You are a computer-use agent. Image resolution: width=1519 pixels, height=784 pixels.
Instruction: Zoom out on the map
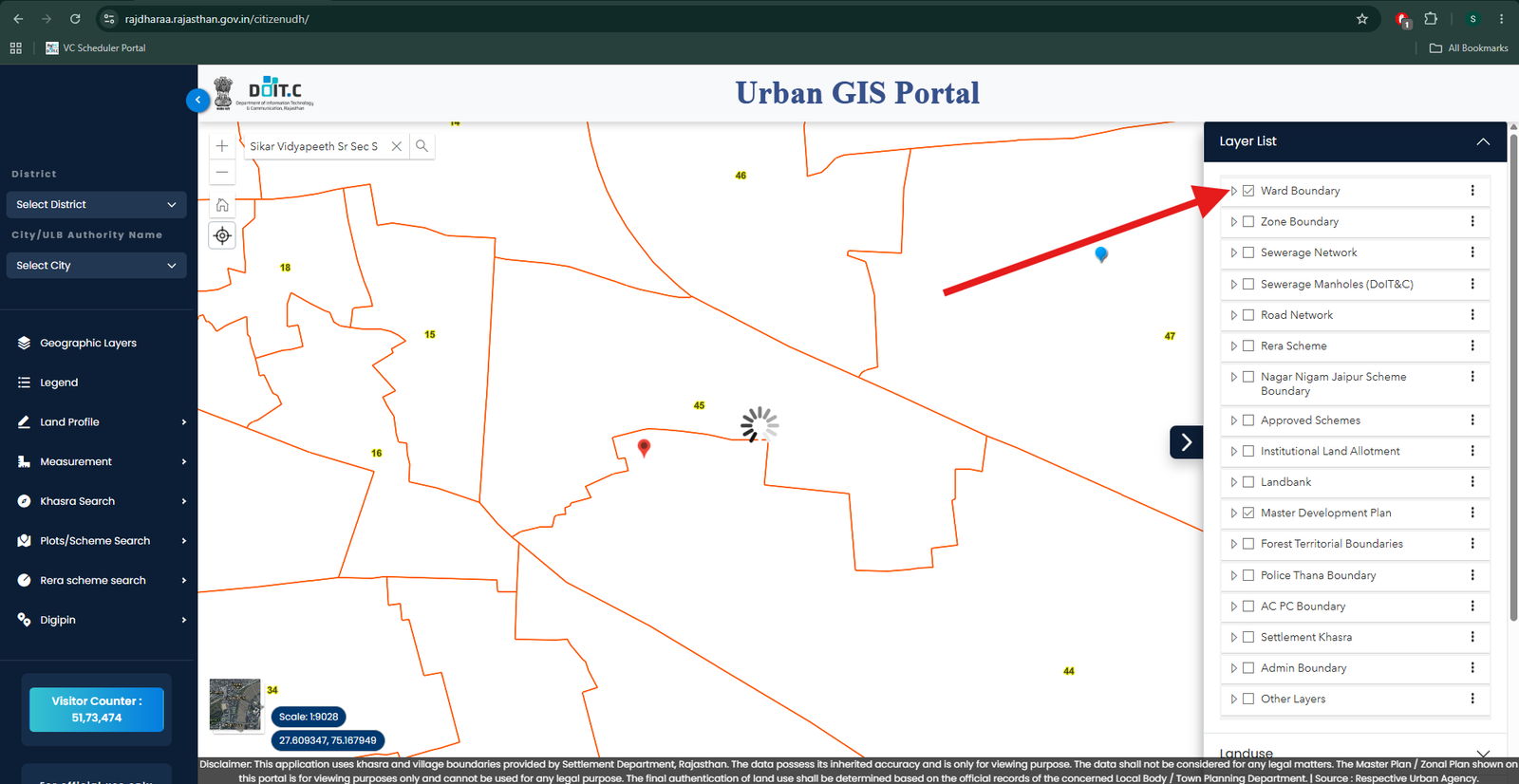tap(222, 173)
